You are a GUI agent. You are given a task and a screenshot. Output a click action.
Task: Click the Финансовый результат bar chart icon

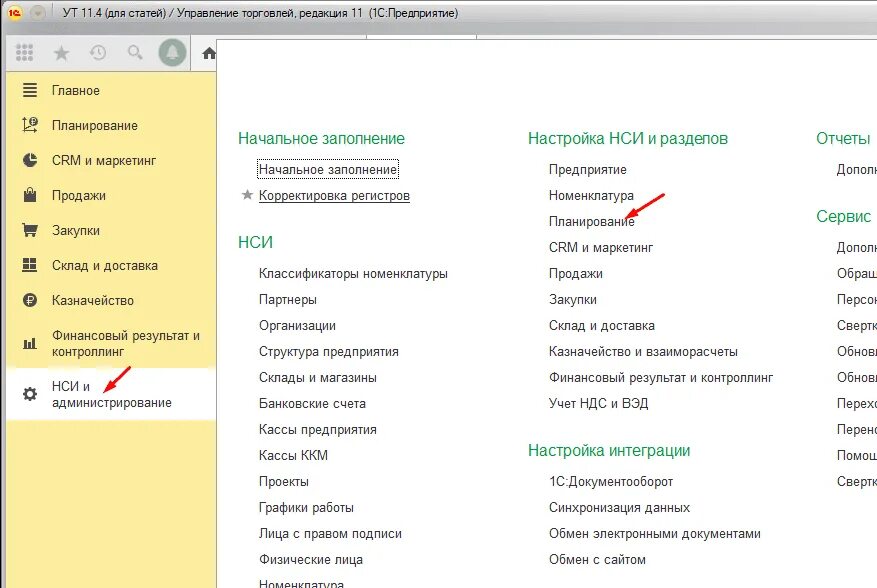pyautogui.click(x=30, y=343)
